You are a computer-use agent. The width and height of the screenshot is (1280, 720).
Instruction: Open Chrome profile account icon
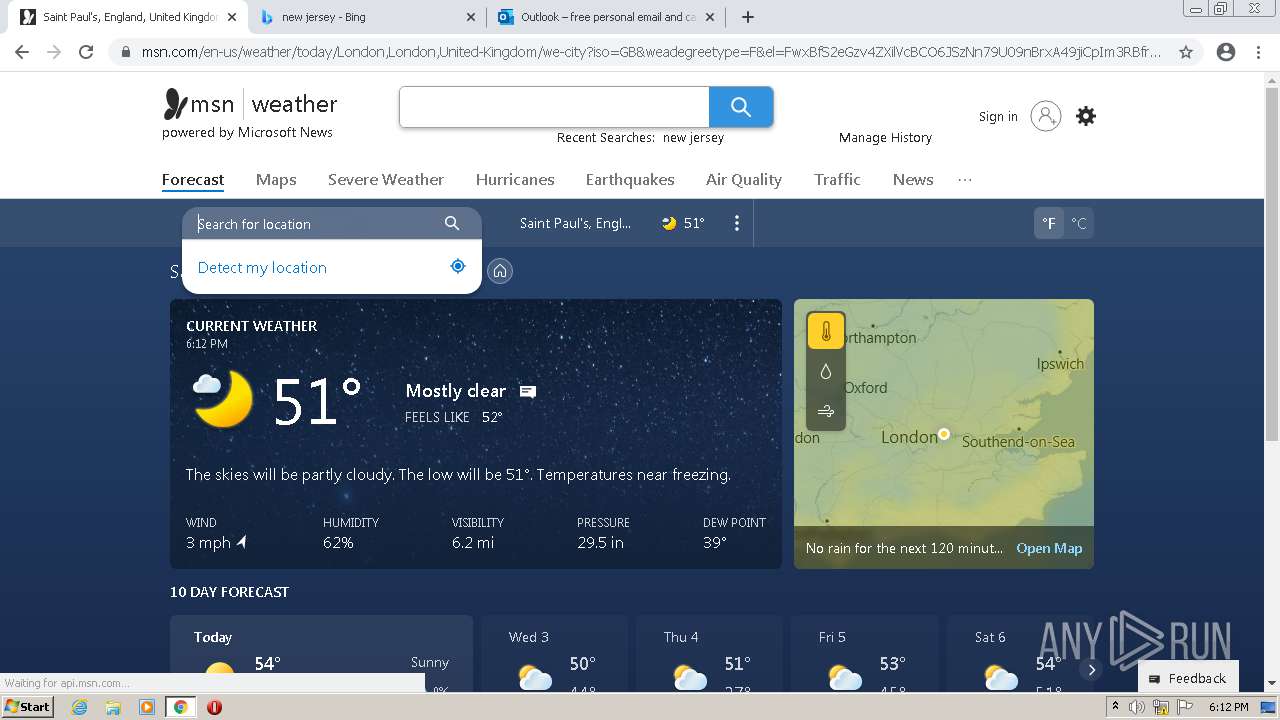coord(1226,52)
